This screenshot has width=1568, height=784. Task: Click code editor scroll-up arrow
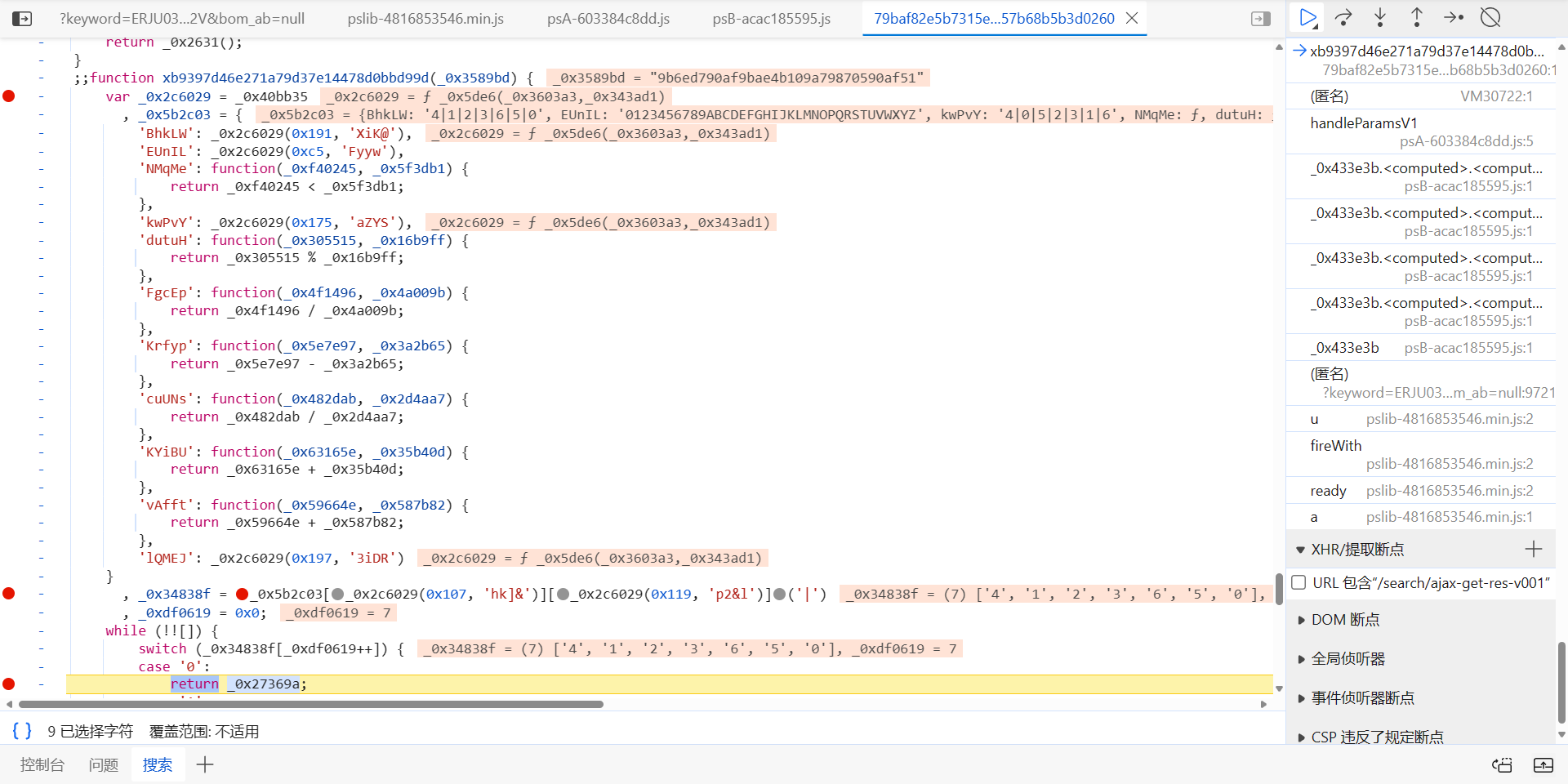click(x=1279, y=47)
